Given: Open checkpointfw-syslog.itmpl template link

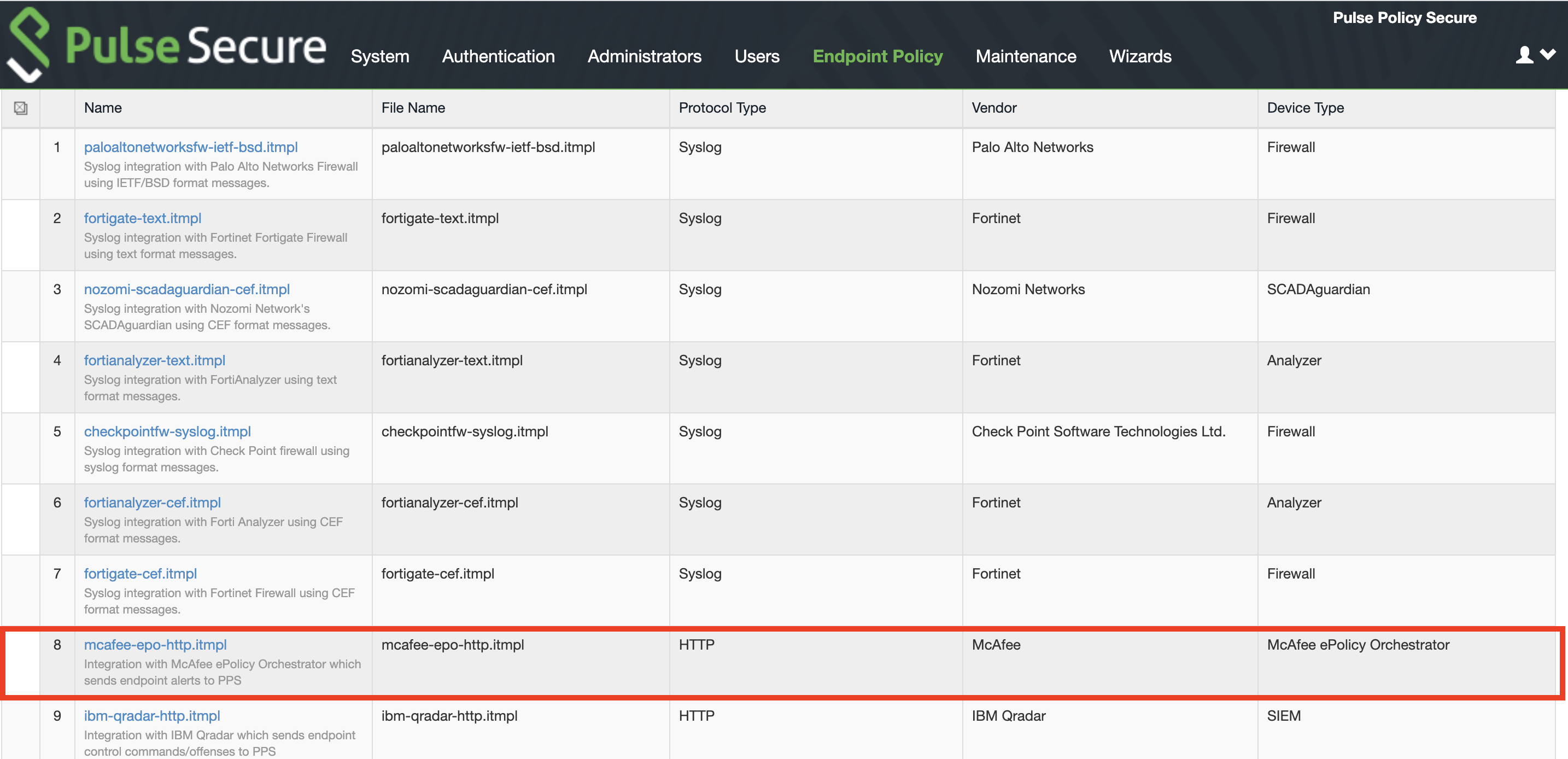Looking at the screenshot, I should pyautogui.click(x=167, y=431).
